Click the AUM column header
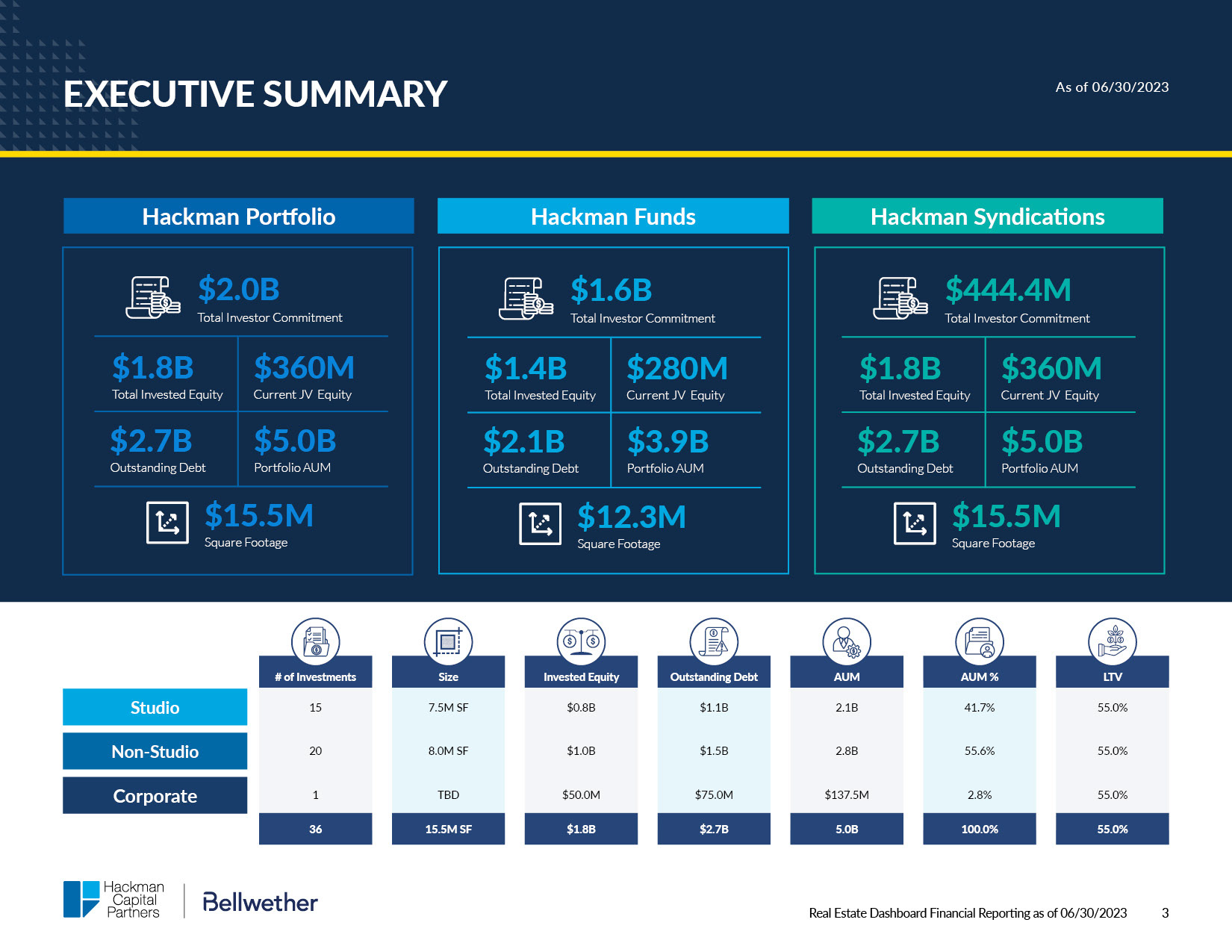Viewport: 1232px width, 952px height. coord(847,676)
